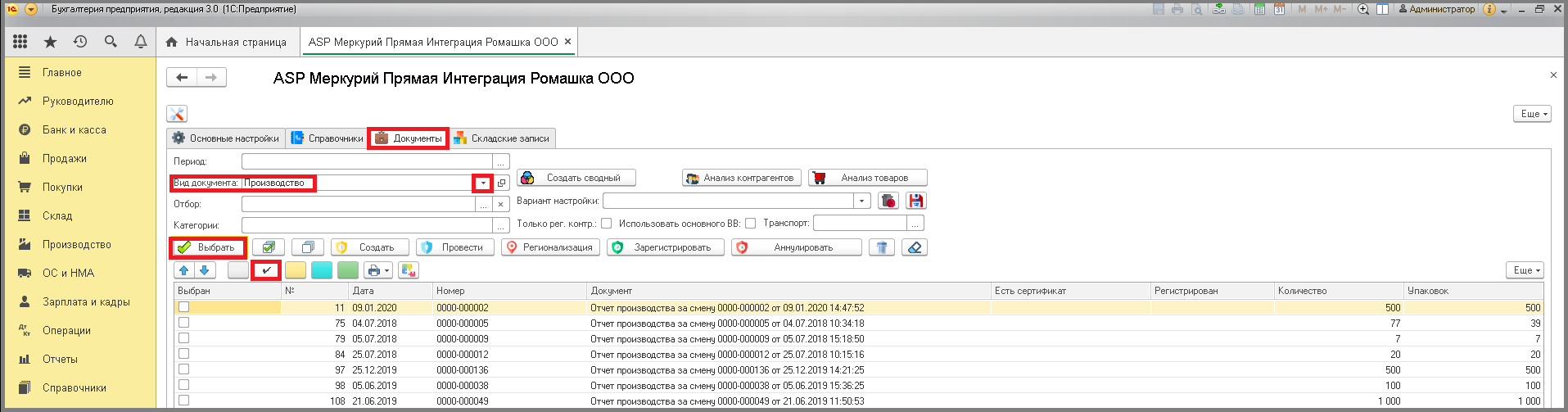Open Еще menu above the table
Viewport: 1568px width, 412px height.
point(1525,270)
